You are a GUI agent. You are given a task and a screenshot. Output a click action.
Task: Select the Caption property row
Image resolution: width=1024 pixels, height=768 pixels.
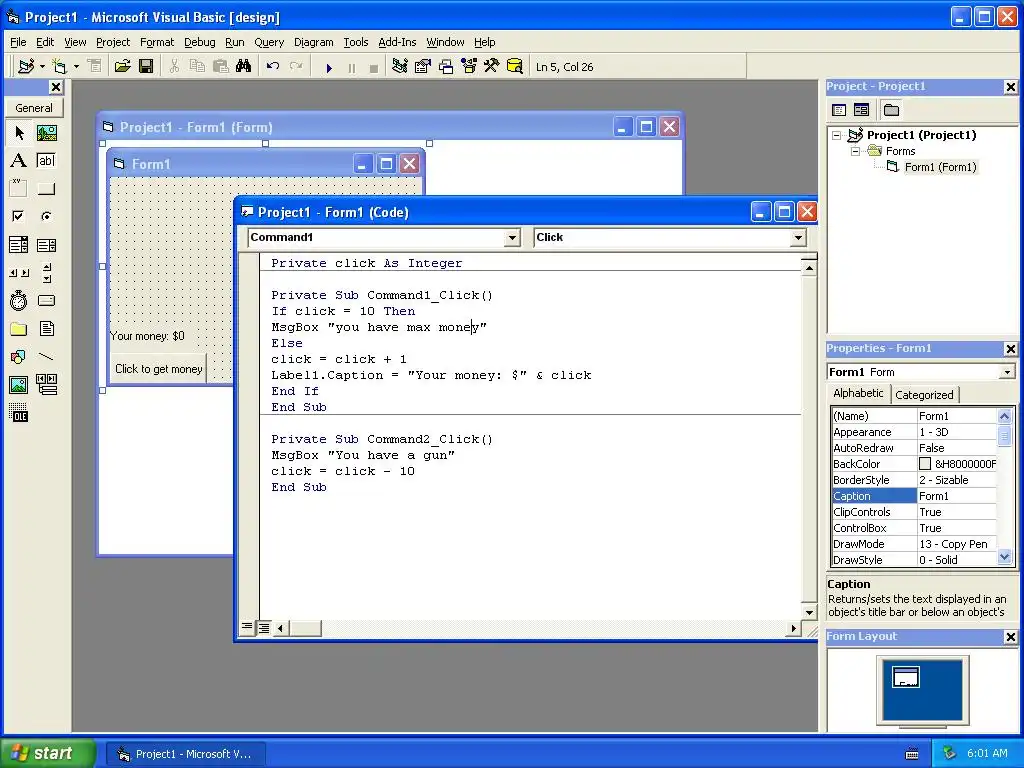pos(914,496)
